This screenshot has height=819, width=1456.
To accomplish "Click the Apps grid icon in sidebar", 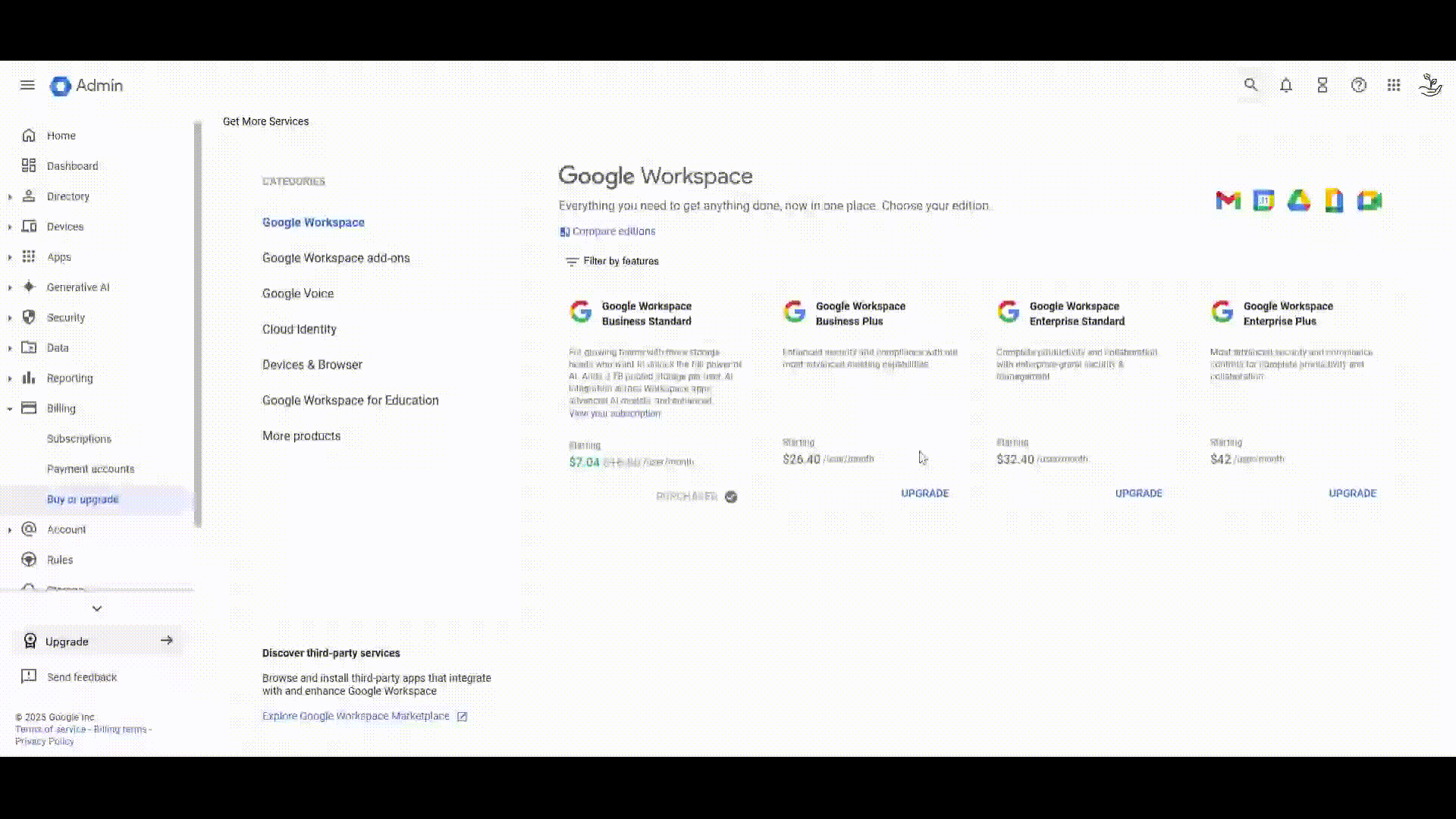I will point(29,257).
